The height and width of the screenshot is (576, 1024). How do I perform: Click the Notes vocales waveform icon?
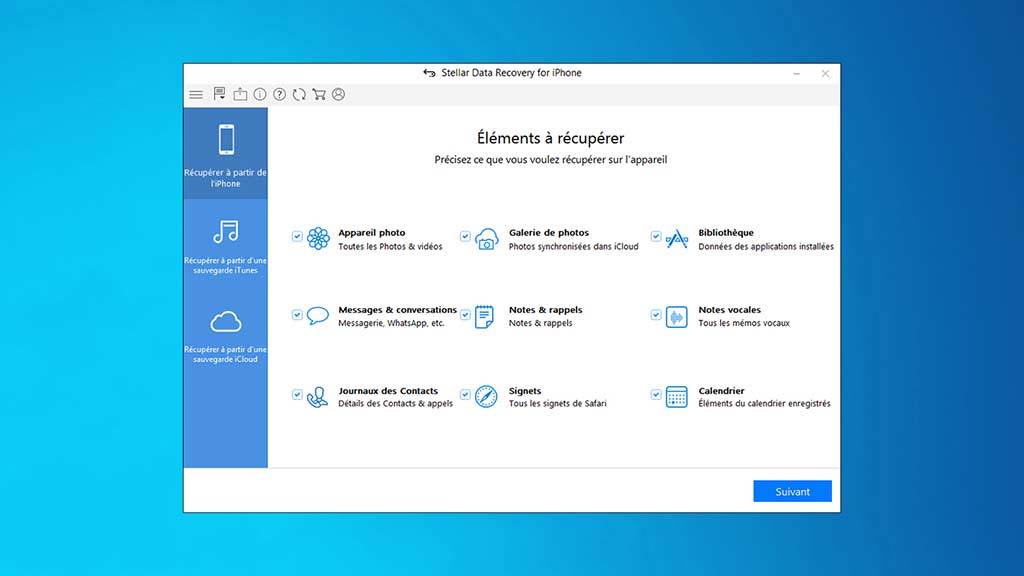(x=677, y=316)
